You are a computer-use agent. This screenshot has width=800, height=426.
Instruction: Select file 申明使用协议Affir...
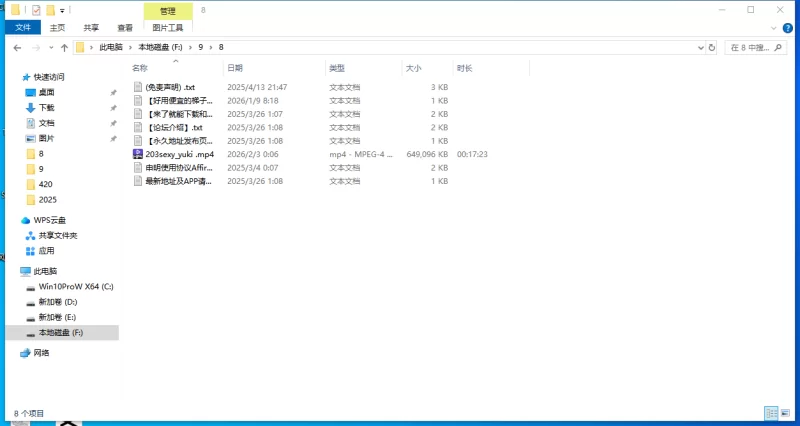coord(179,167)
